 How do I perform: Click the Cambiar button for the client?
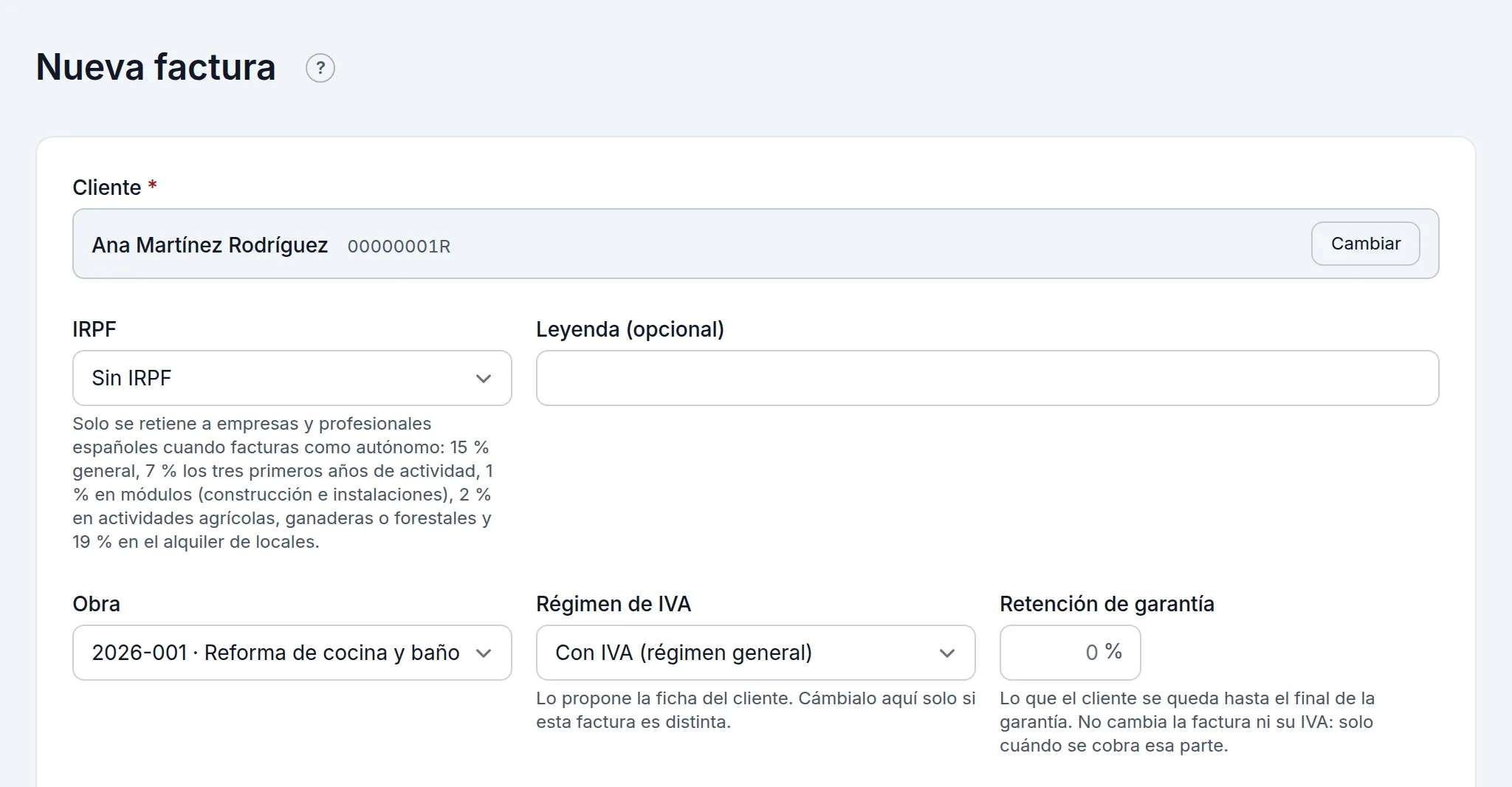[1365, 244]
